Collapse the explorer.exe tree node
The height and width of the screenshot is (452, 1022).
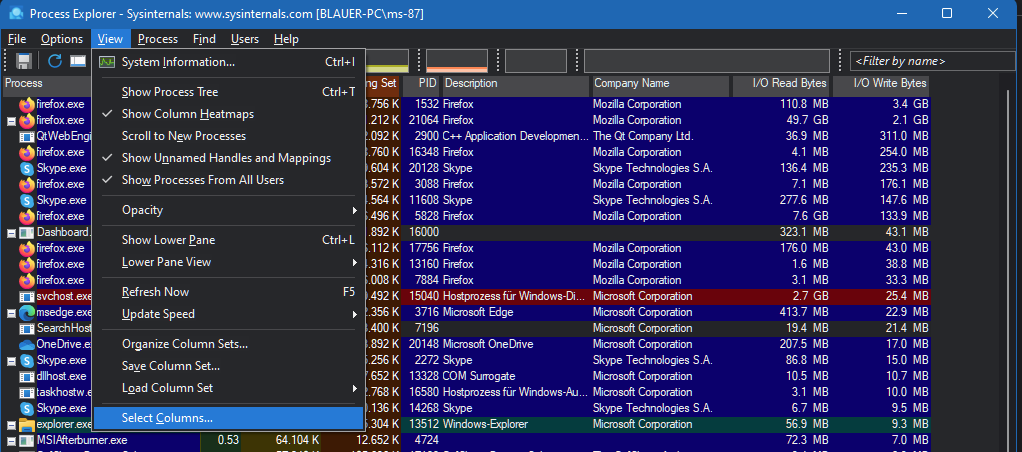point(11,425)
